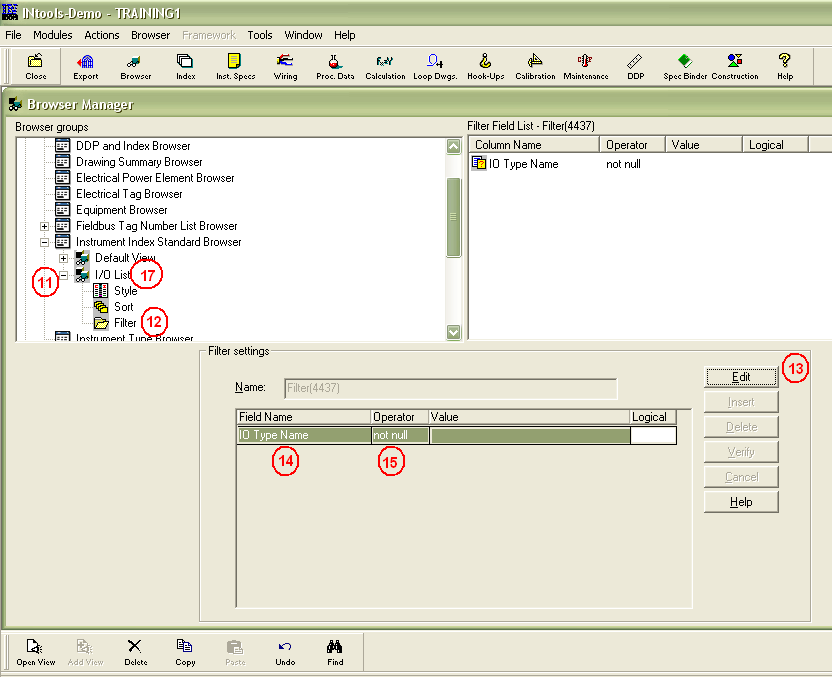Open the Modules menu
Screen dimensions: 833x677
click(52, 34)
